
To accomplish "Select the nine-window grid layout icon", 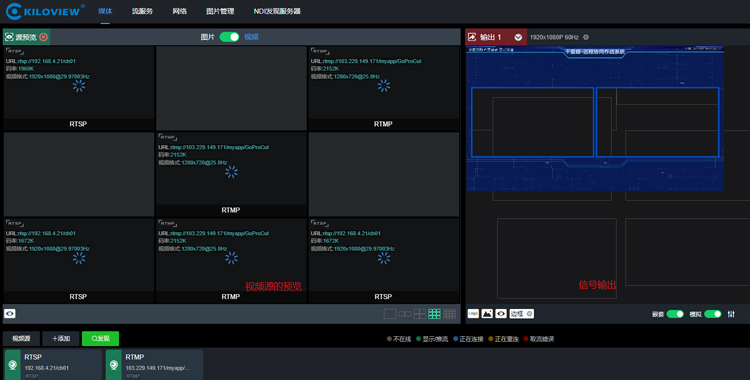I will click(434, 314).
